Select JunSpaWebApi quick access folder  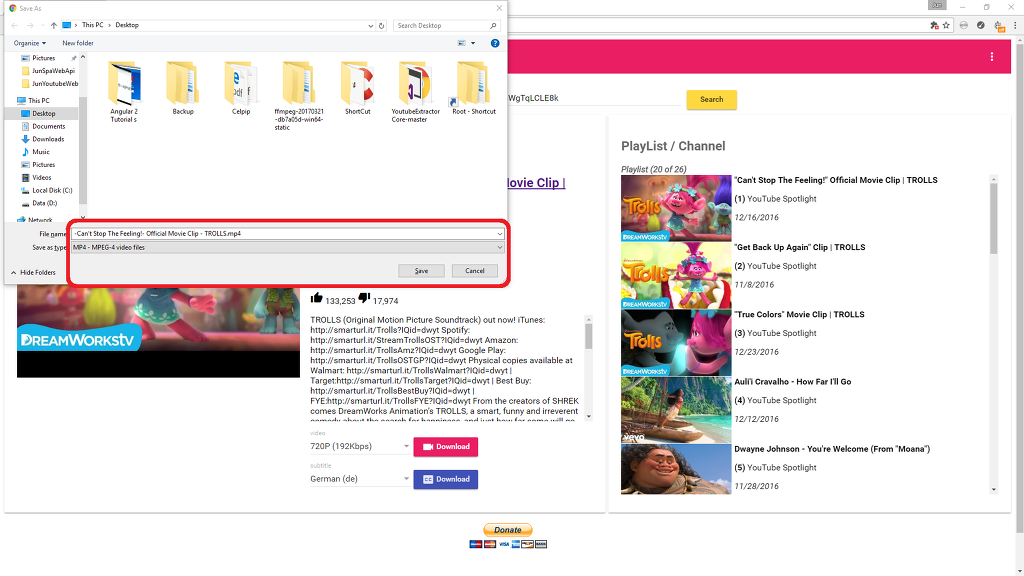click(x=53, y=71)
